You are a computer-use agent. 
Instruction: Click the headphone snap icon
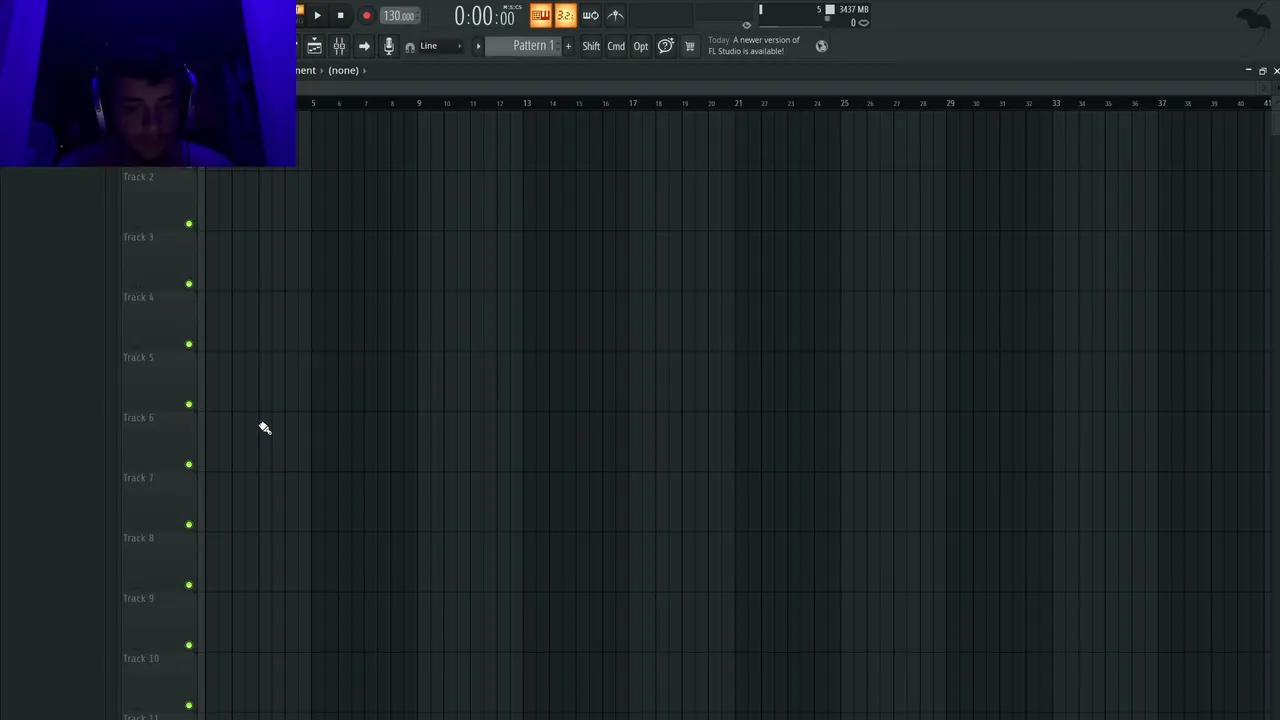tap(410, 47)
